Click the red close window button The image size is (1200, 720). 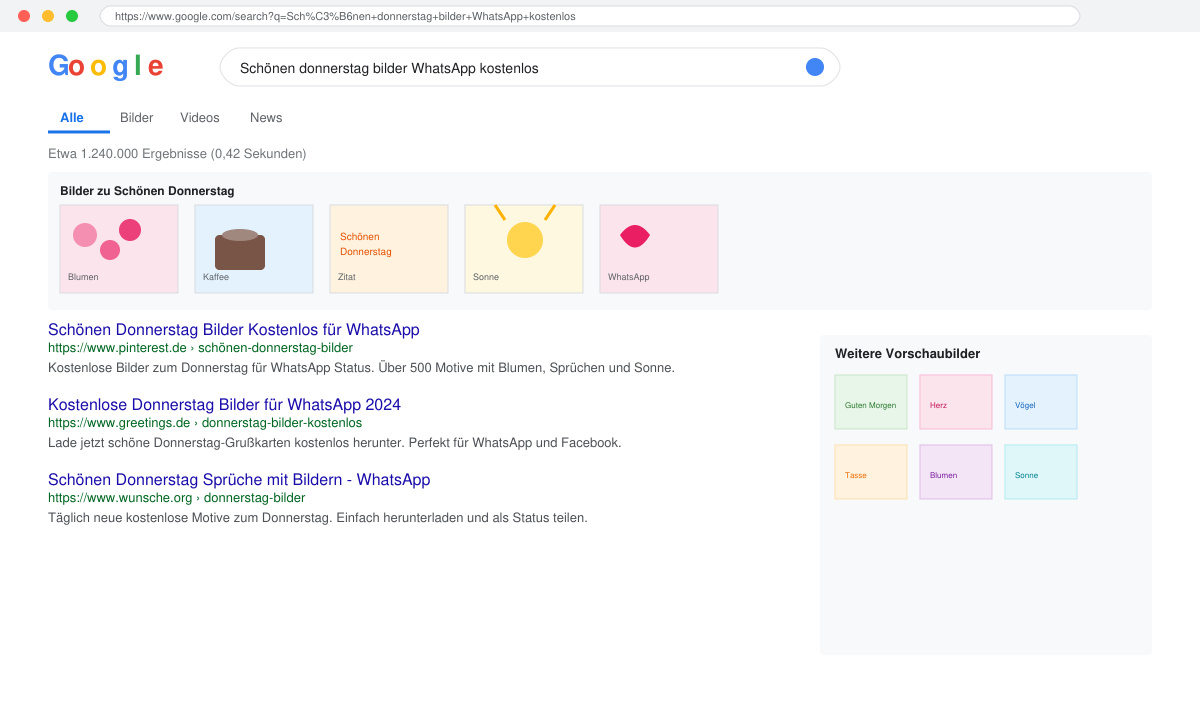click(x=24, y=16)
